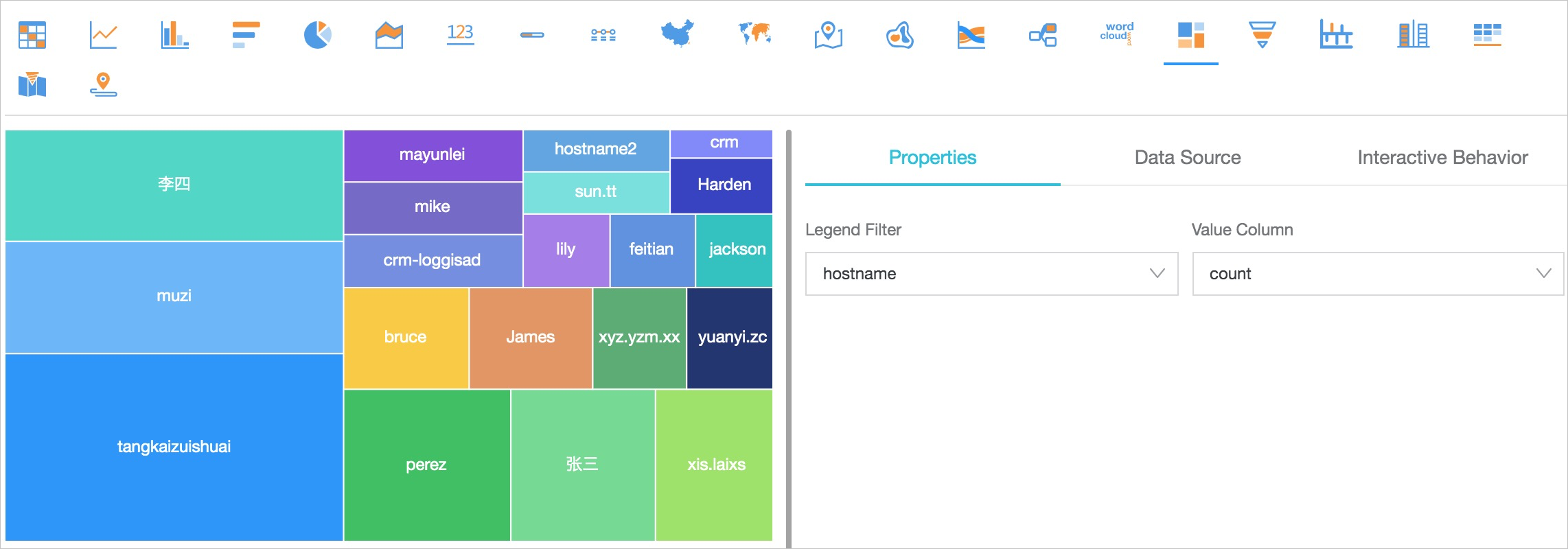This screenshot has height=549, width=1568.
Task: Open the Interactive Behavior tab
Action: click(x=1442, y=158)
